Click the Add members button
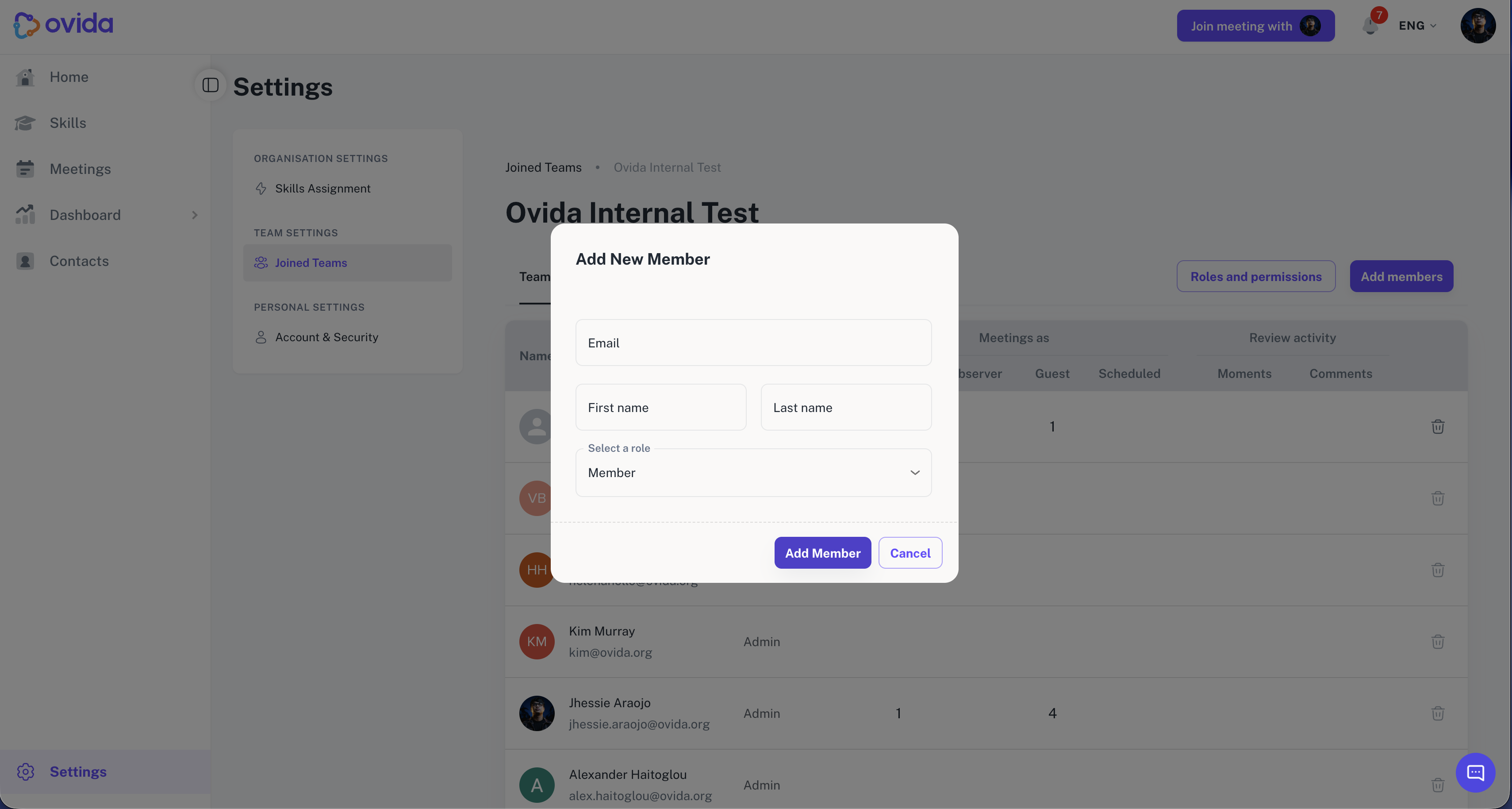 tap(1402, 277)
